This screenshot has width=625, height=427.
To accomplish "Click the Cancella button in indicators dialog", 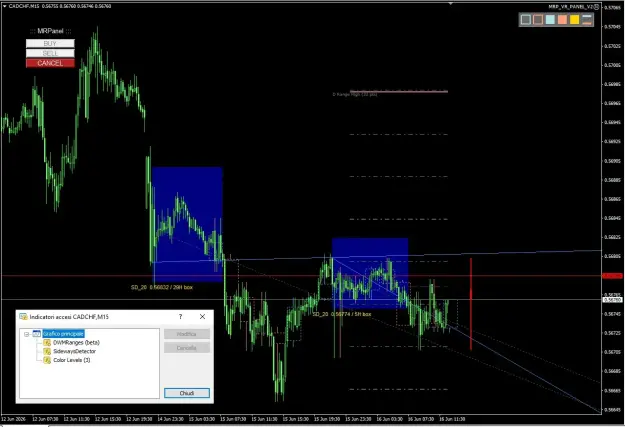I will 187,348.
